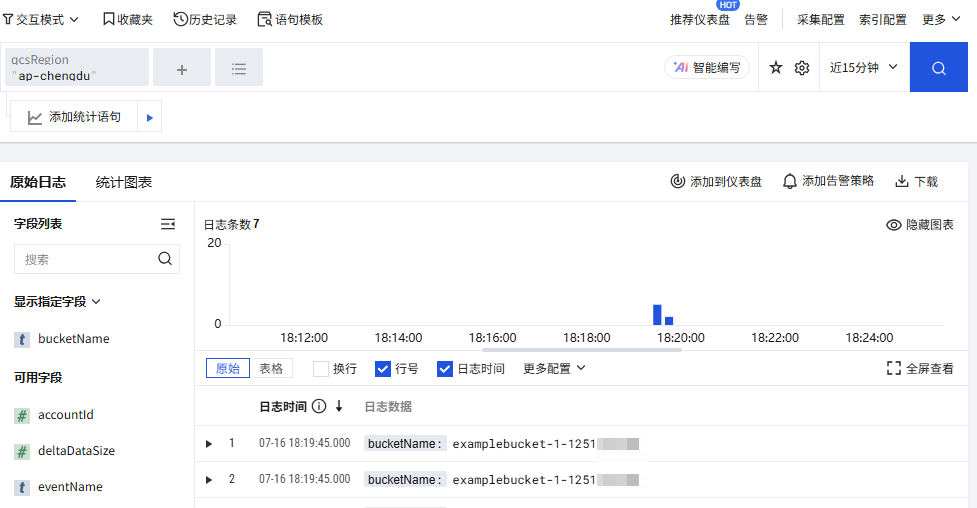The width and height of the screenshot is (977, 508).
Task: Hide the chart with 隐藏图表
Action: (x=920, y=225)
